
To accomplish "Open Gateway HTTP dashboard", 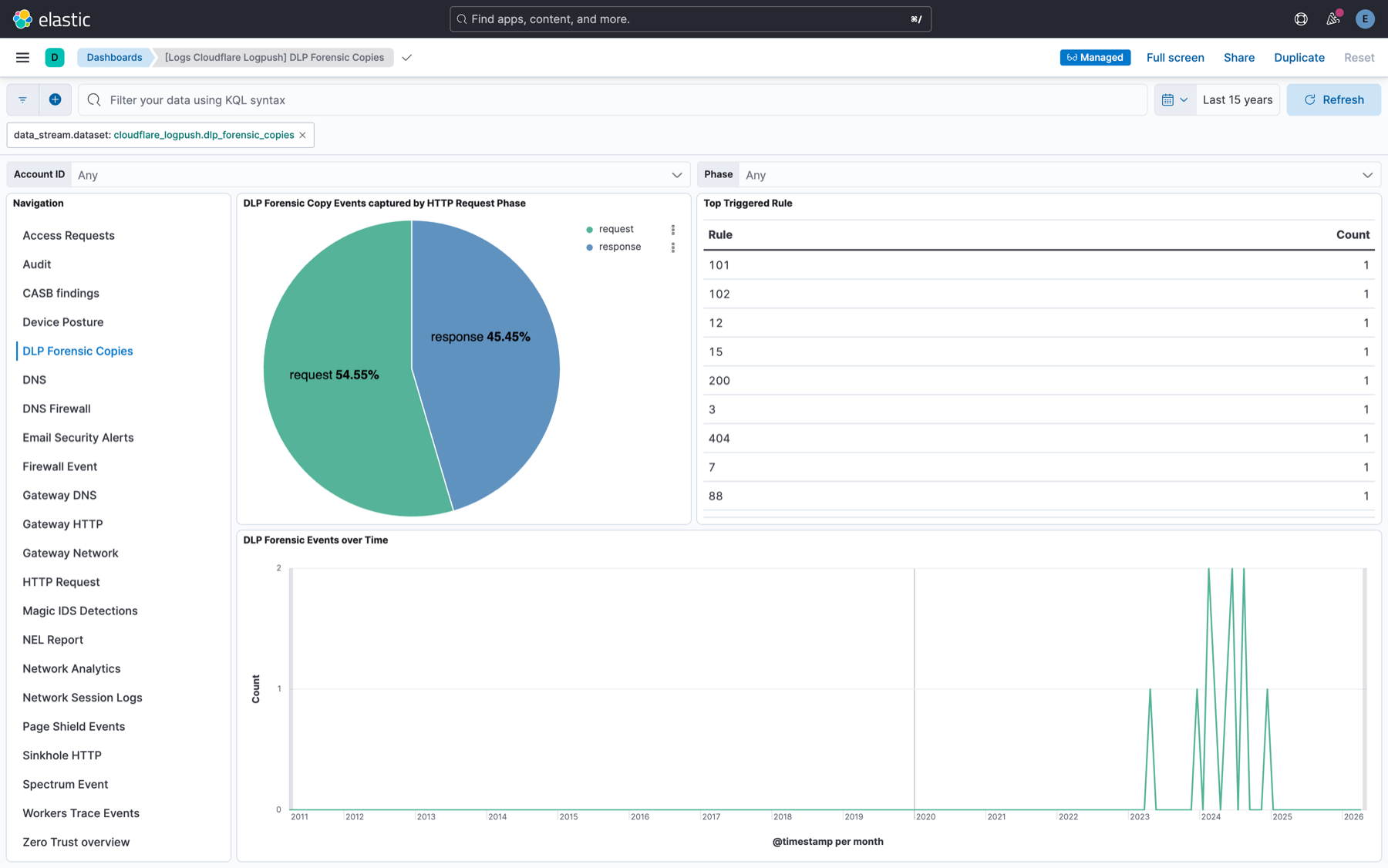I will point(62,524).
